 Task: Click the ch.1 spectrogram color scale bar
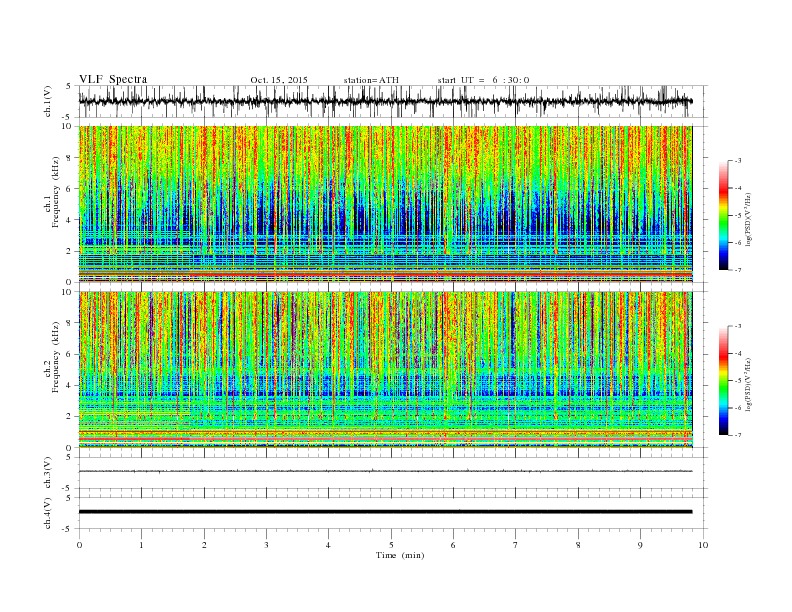[723, 215]
